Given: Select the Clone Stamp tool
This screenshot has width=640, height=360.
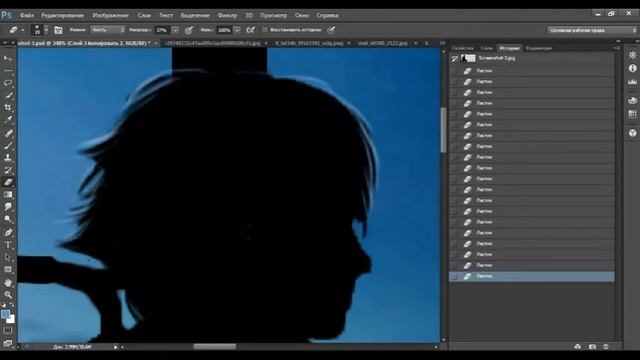Looking at the screenshot, I should click(8, 158).
